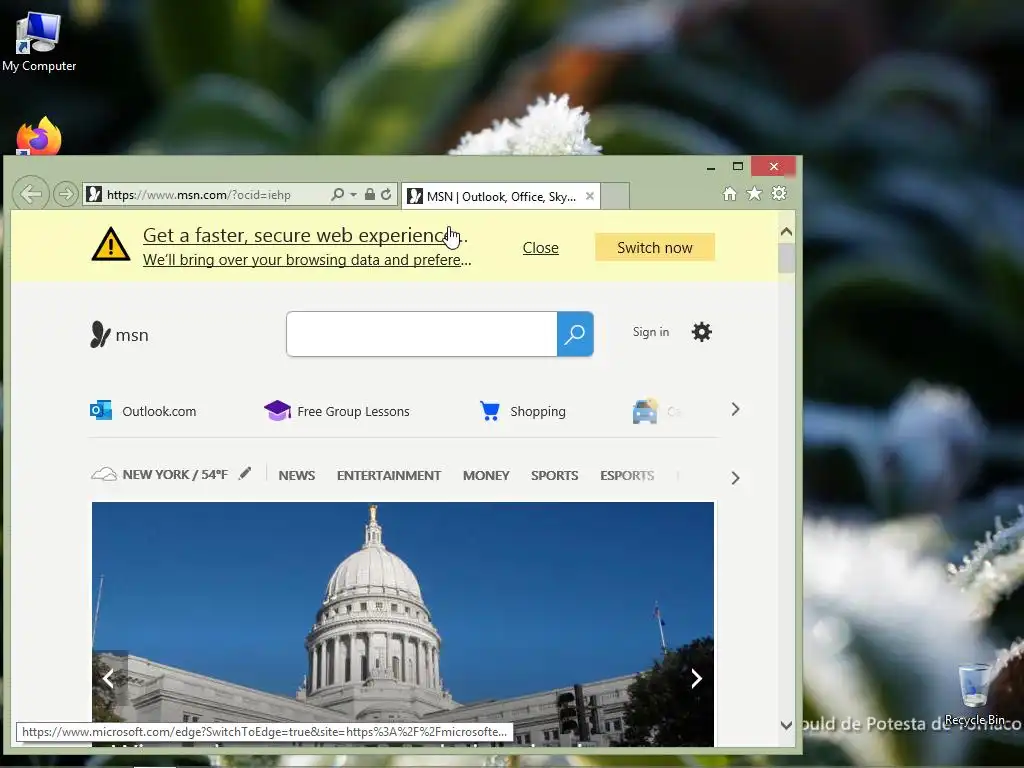
Task: Open Free Group Lessons shortcut
Action: click(x=337, y=411)
